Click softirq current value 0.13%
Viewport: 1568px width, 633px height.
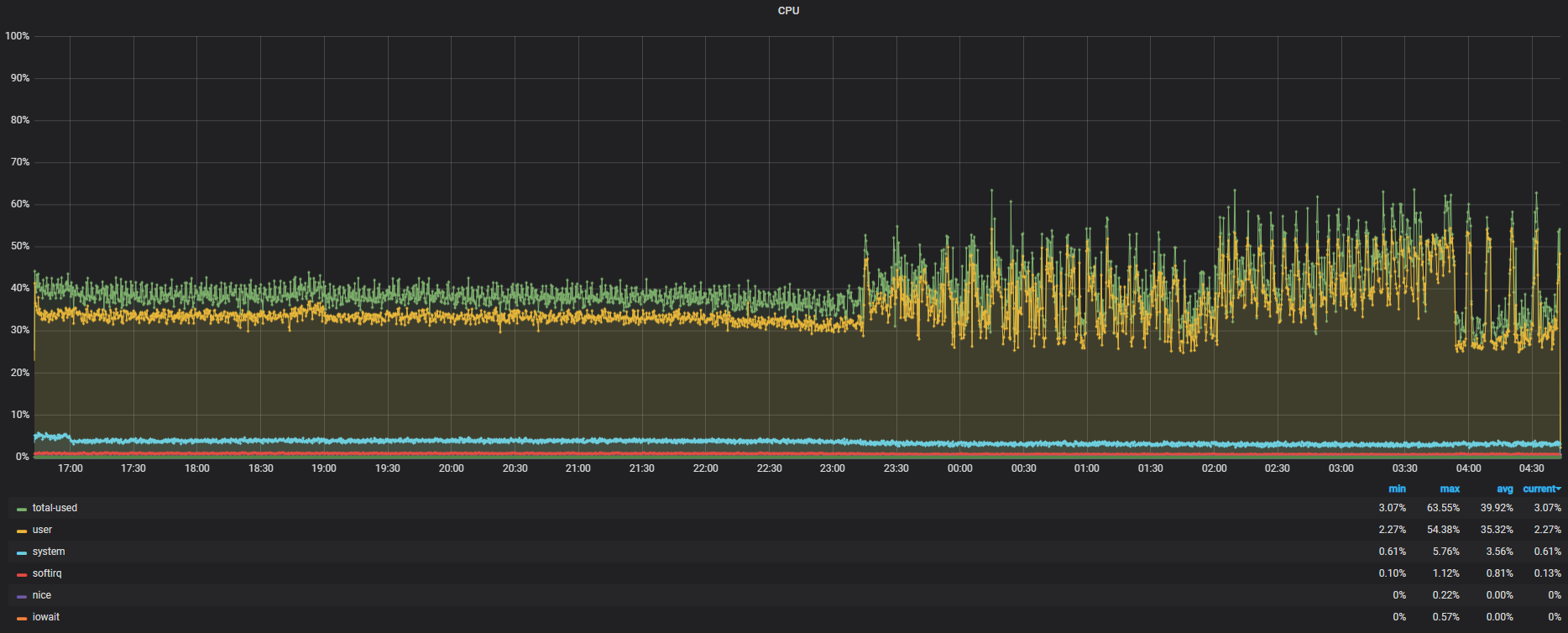[1548, 573]
